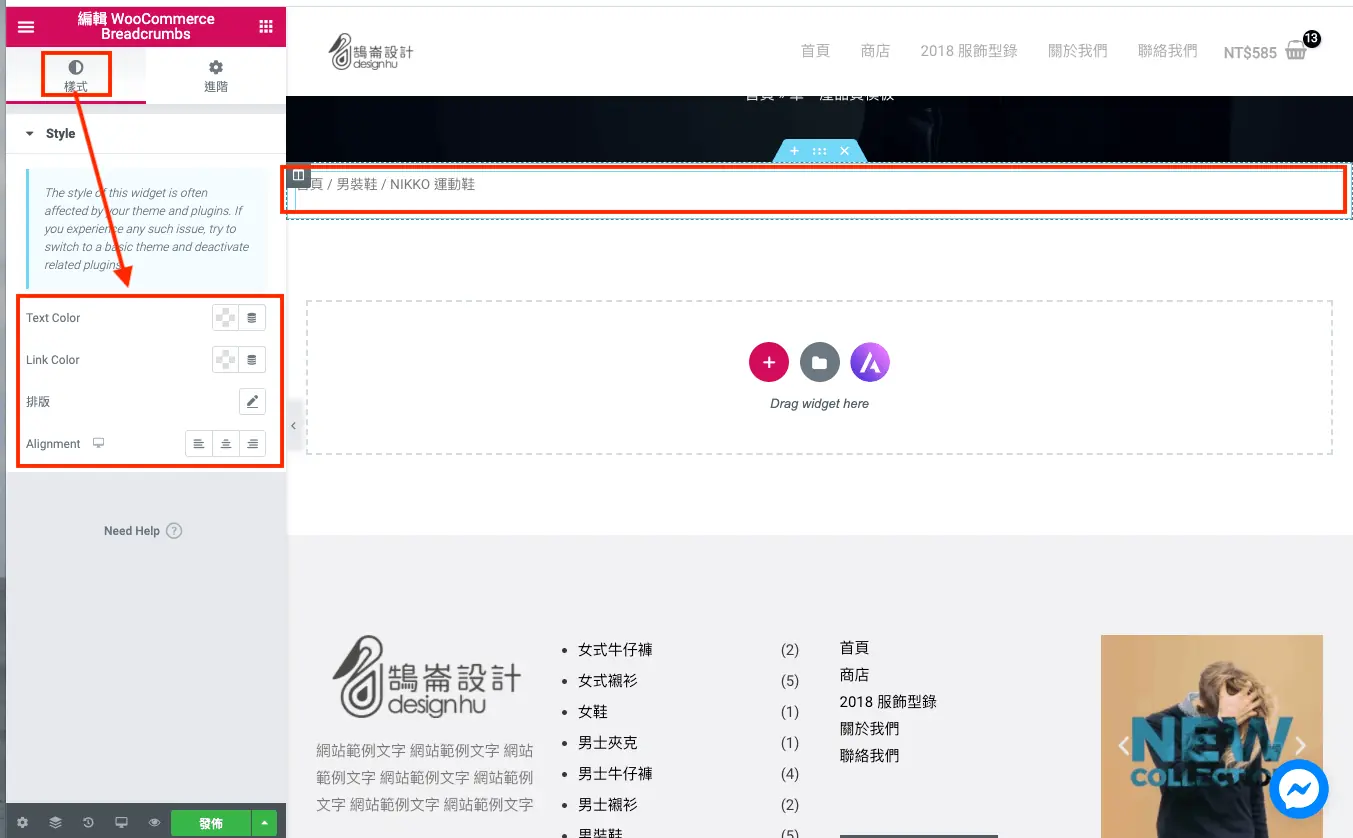Screen dimensions: 1353x838
Task: Open the template library folder button
Action: coord(820,362)
